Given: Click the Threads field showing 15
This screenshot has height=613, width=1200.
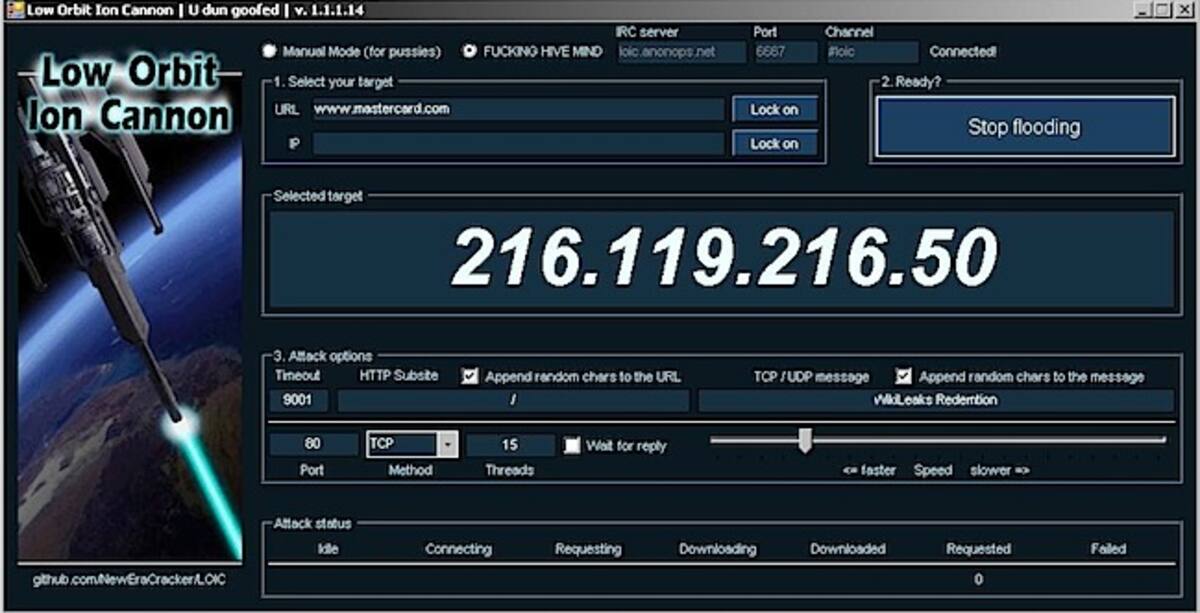Looking at the screenshot, I should (510, 444).
